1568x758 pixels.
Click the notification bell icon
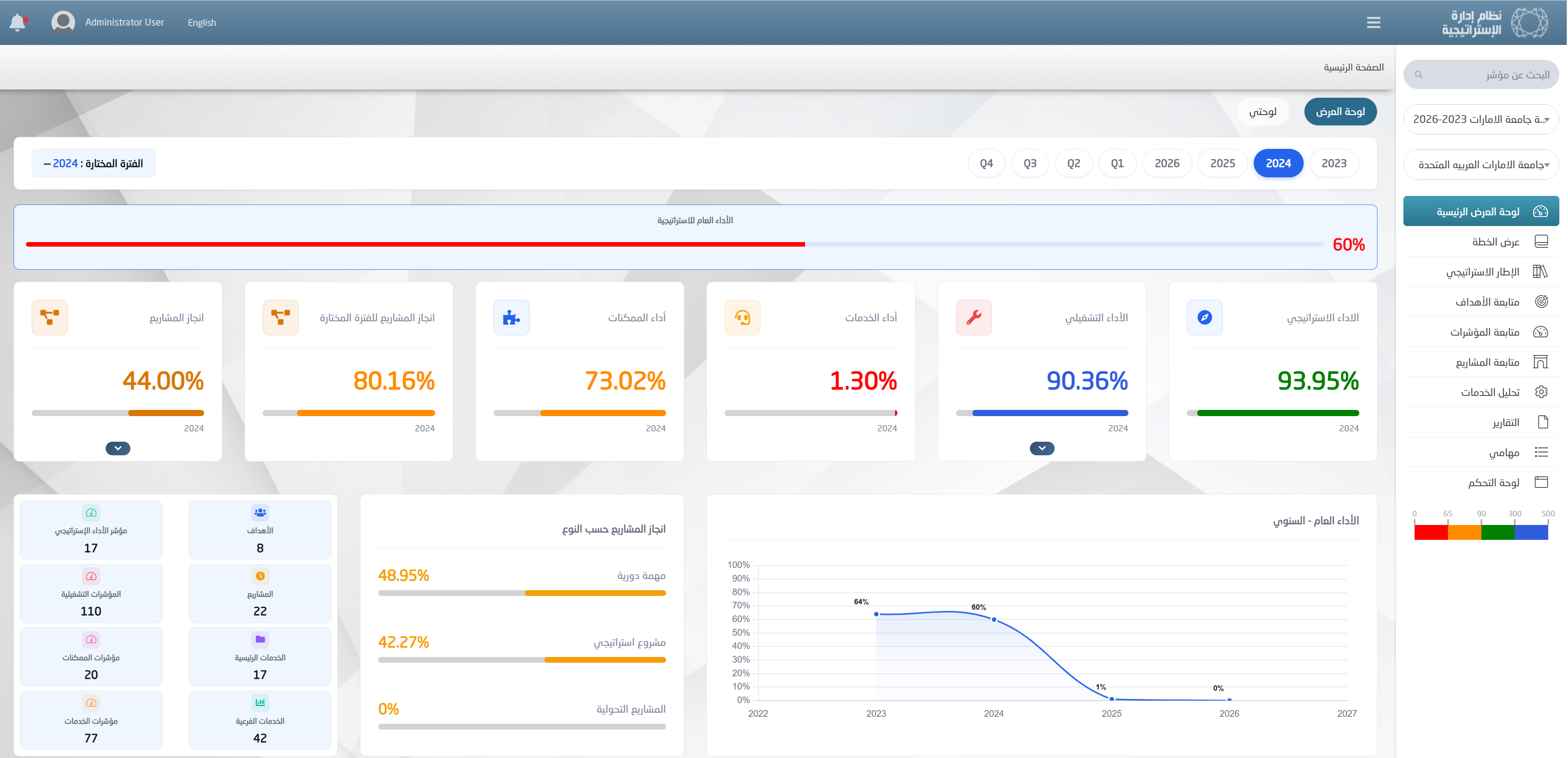click(x=19, y=22)
